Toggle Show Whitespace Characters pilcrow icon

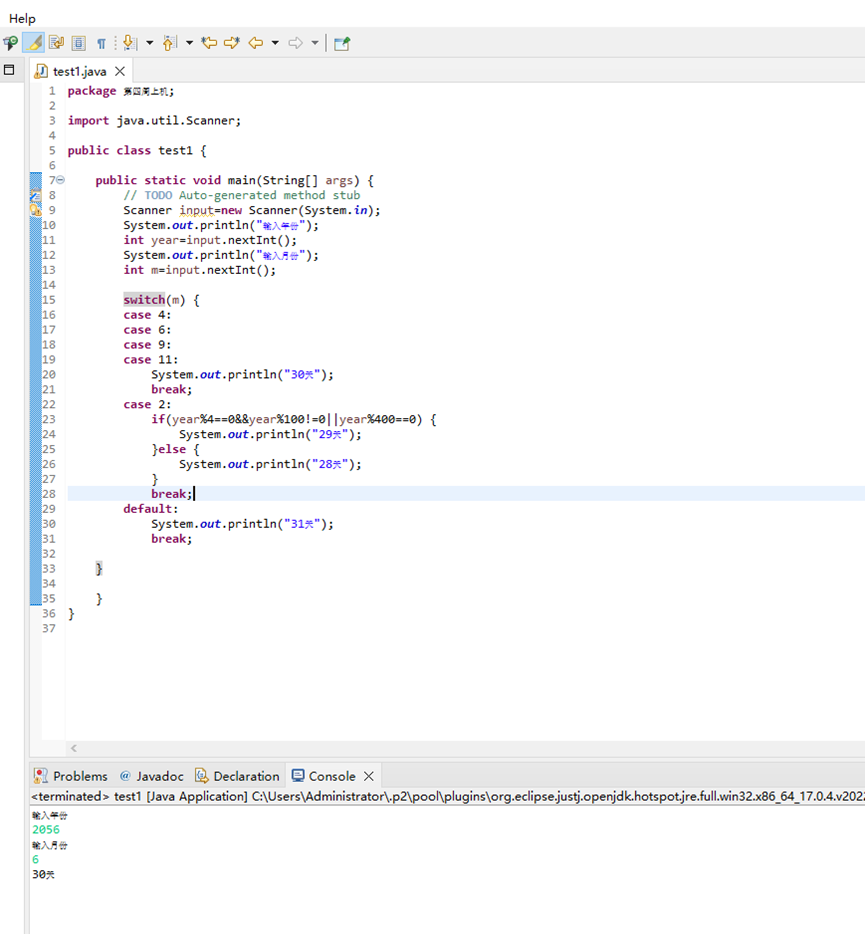(x=101, y=43)
